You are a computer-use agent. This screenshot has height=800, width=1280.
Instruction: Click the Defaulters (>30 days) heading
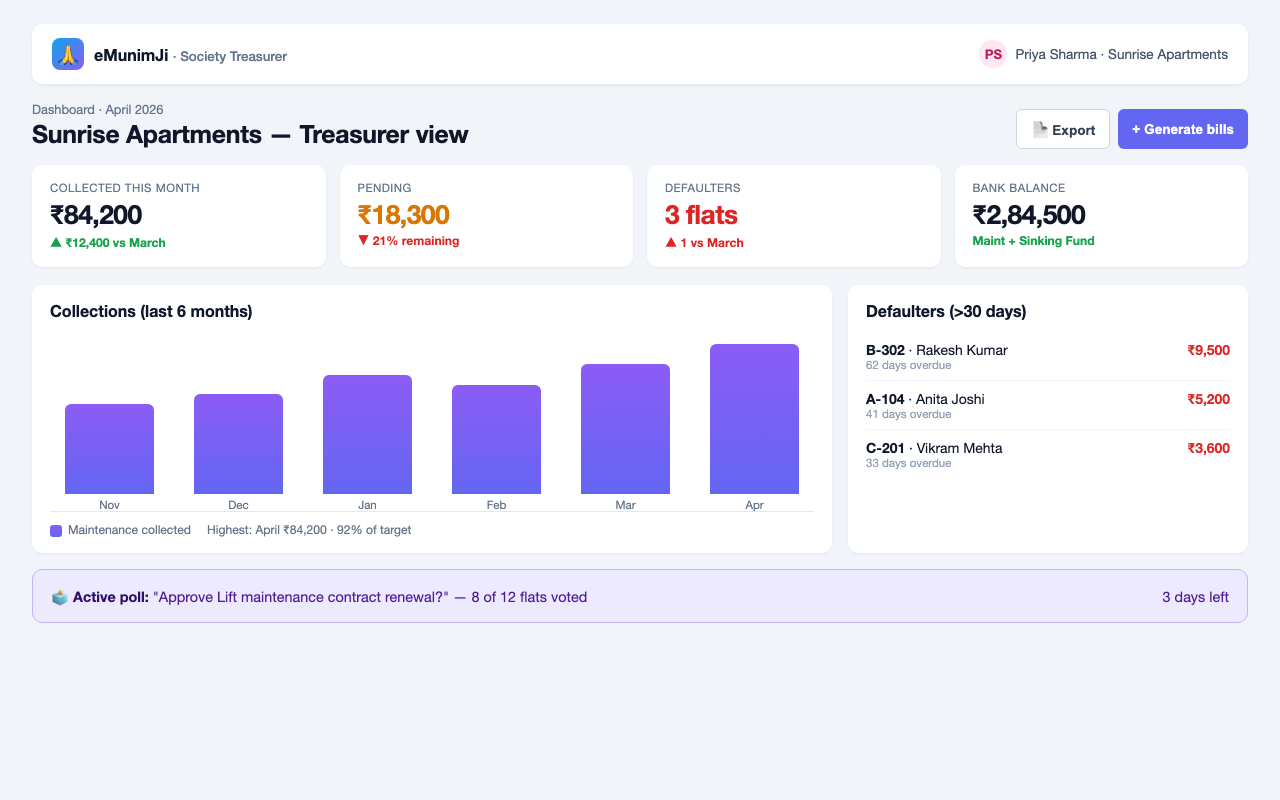946,311
